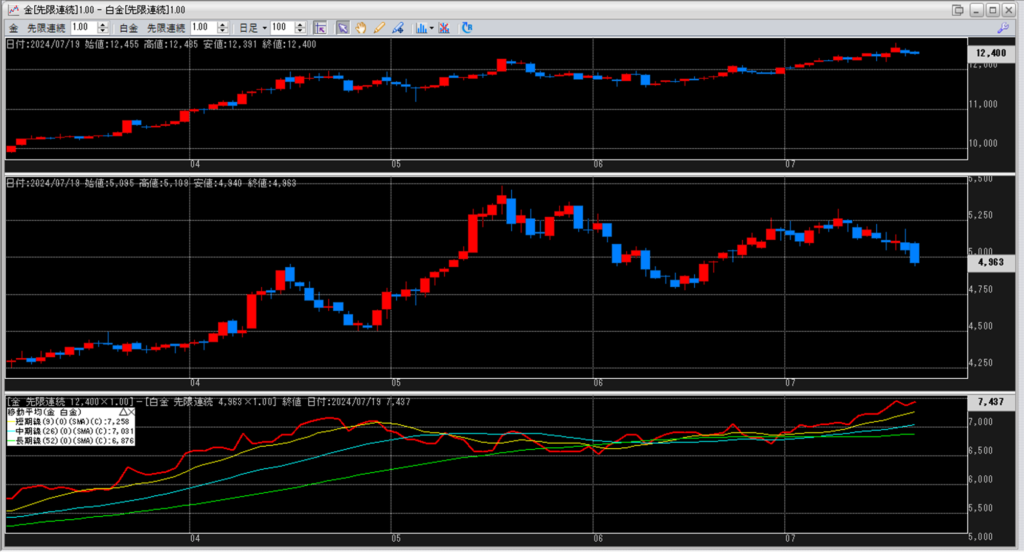Open the wrench settings icon
Viewport: 1024px width, 552px height.
click(1003, 28)
